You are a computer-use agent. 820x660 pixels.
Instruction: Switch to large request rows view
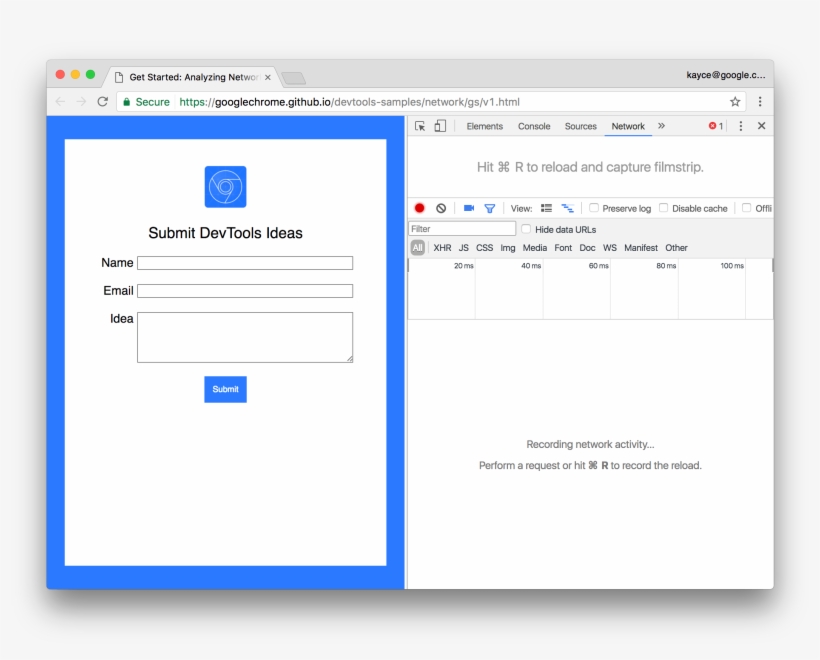pyautogui.click(x=548, y=208)
